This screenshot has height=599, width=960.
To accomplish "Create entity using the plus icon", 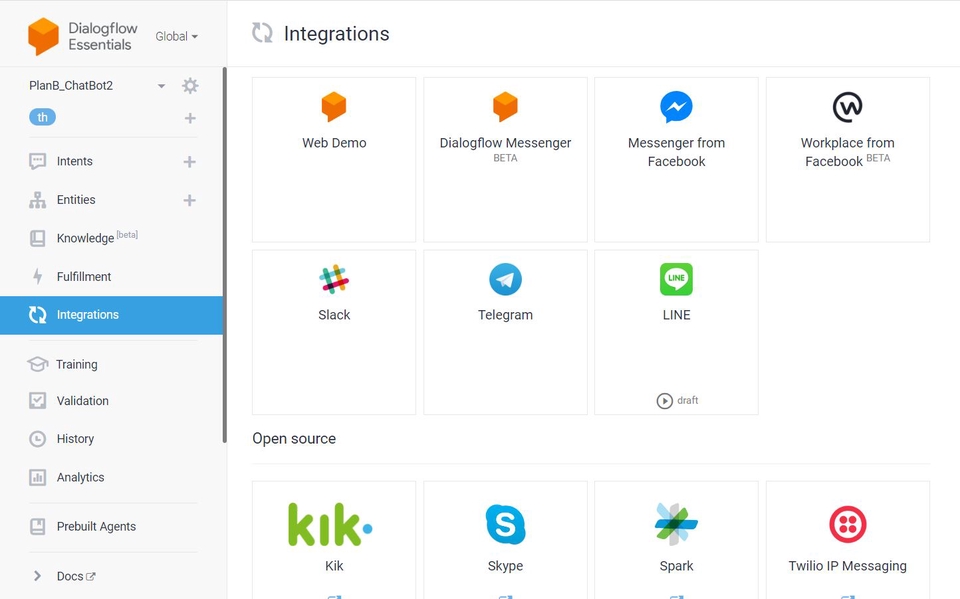I will tap(189, 200).
